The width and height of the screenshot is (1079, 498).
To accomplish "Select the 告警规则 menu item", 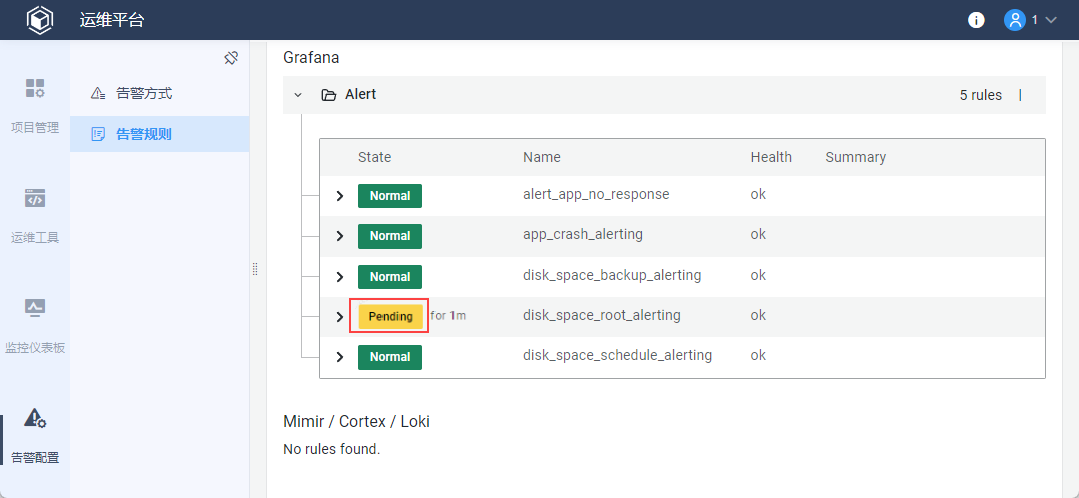I will [x=144, y=133].
